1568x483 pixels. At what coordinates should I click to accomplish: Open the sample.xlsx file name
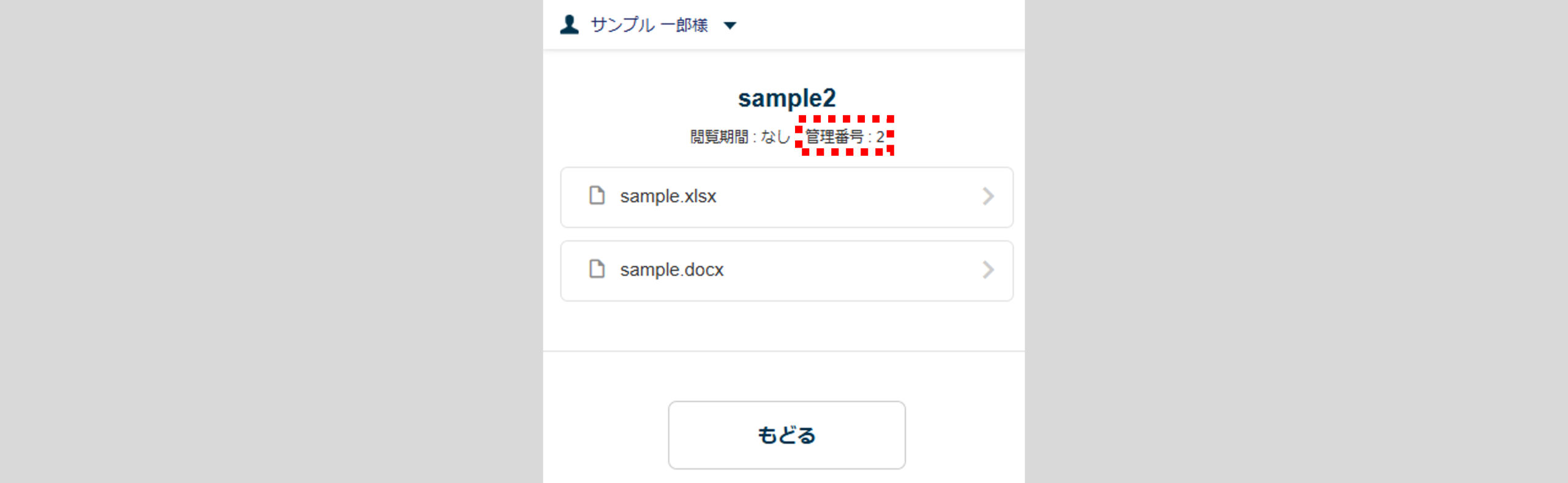pyautogui.click(x=668, y=196)
